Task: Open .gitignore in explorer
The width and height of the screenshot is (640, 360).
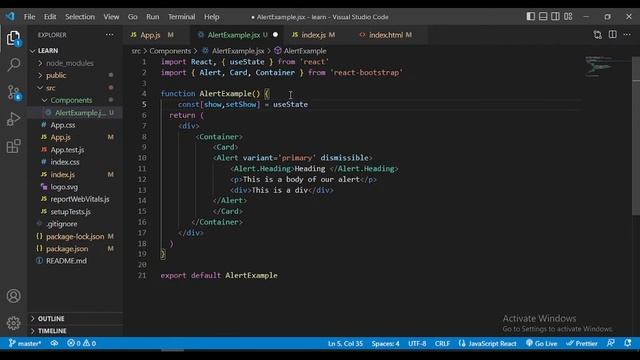Action: click(x=76, y=224)
